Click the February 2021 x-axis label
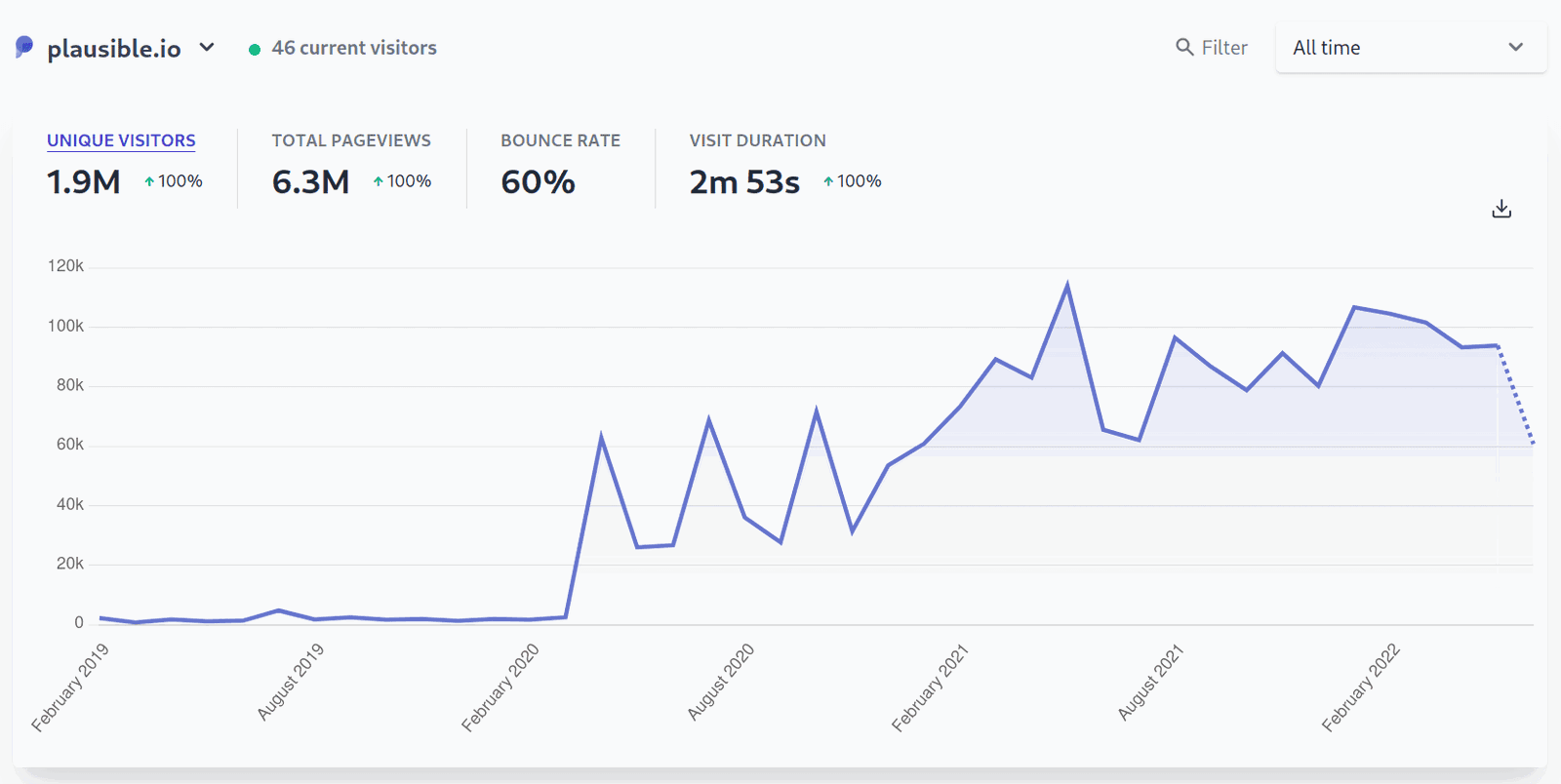Image resolution: width=1561 pixels, height=784 pixels. click(930, 687)
